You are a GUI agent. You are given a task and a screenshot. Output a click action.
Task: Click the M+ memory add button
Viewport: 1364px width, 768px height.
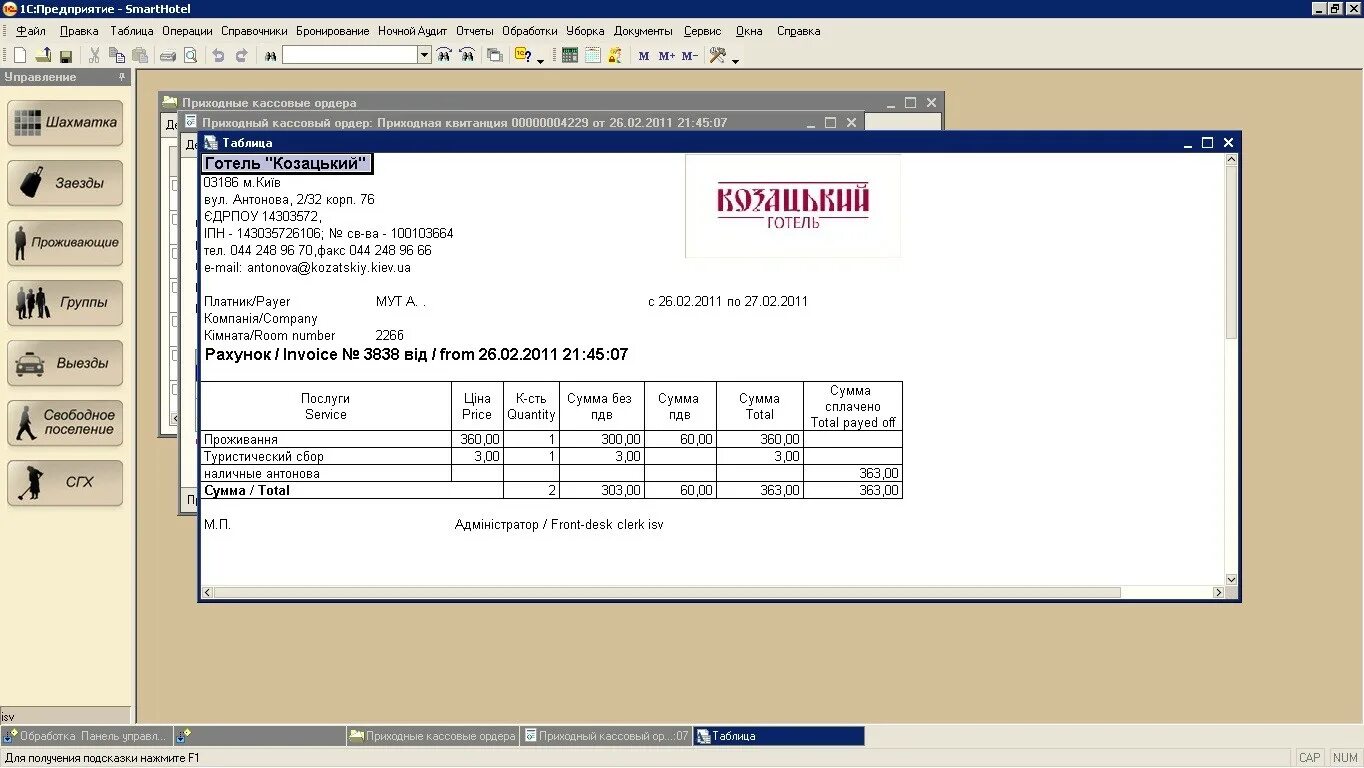click(666, 56)
